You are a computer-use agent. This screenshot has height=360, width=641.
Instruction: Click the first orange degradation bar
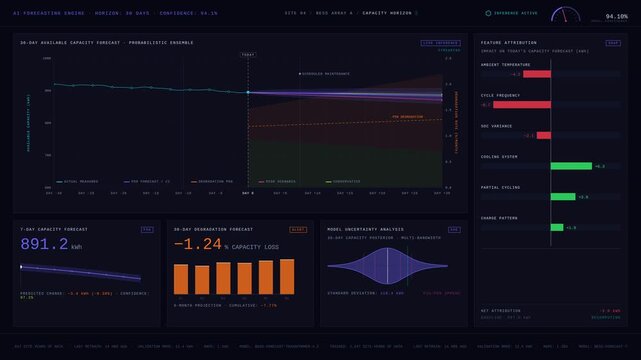tap(181, 279)
